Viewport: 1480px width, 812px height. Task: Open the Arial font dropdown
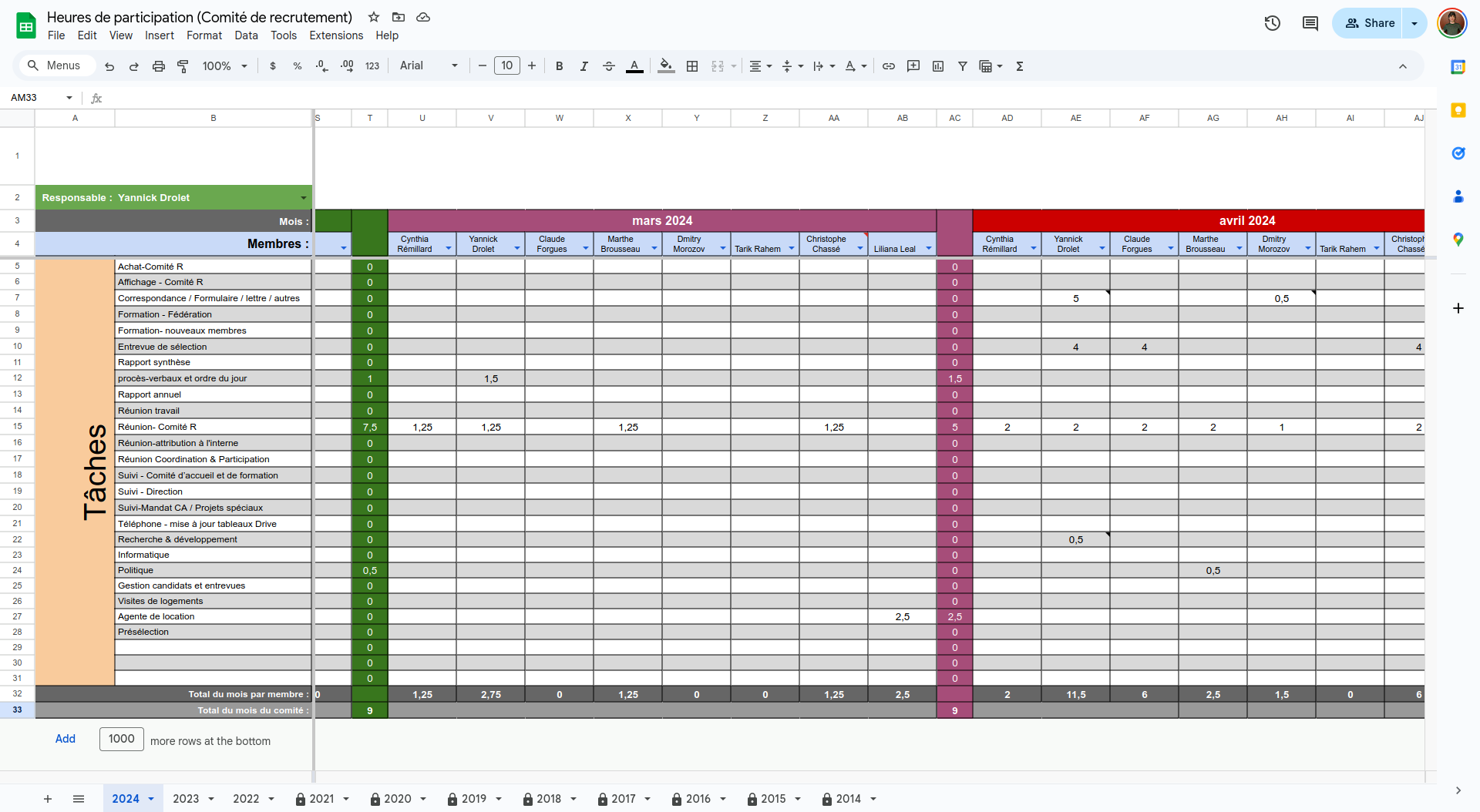[x=429, y=66]
